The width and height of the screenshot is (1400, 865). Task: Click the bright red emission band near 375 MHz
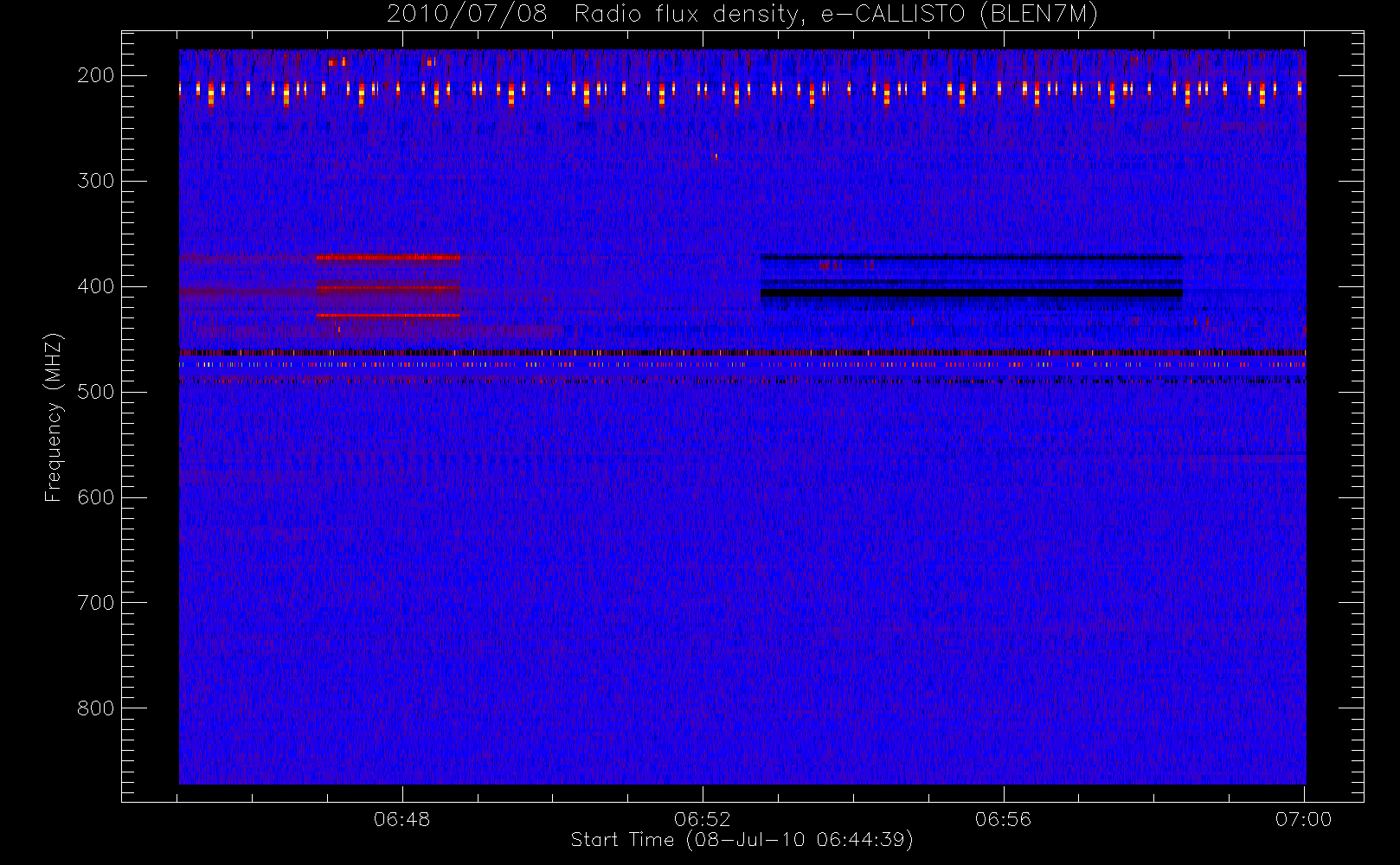click(388, 257)
